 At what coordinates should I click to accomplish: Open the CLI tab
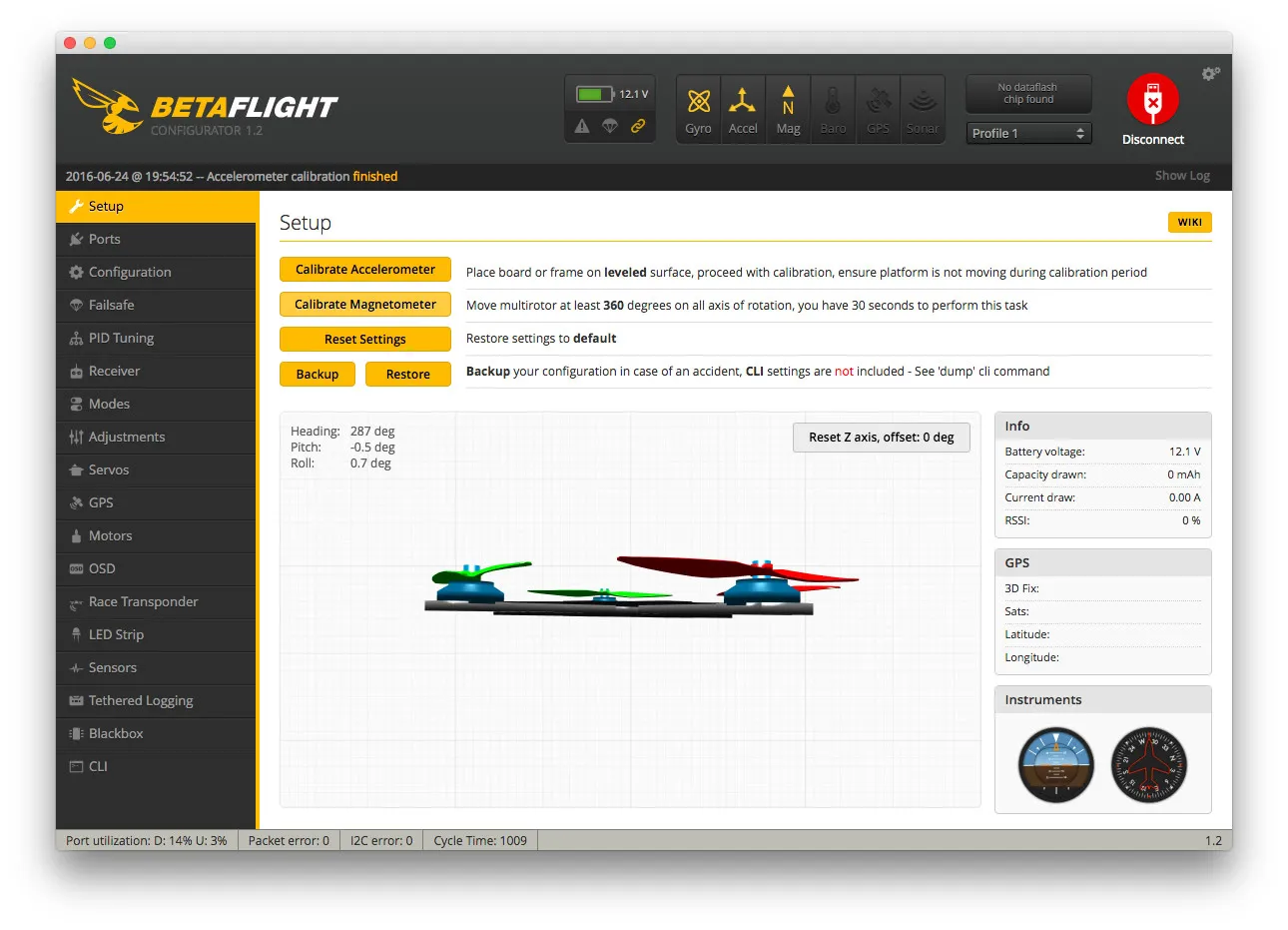point(98,766)
